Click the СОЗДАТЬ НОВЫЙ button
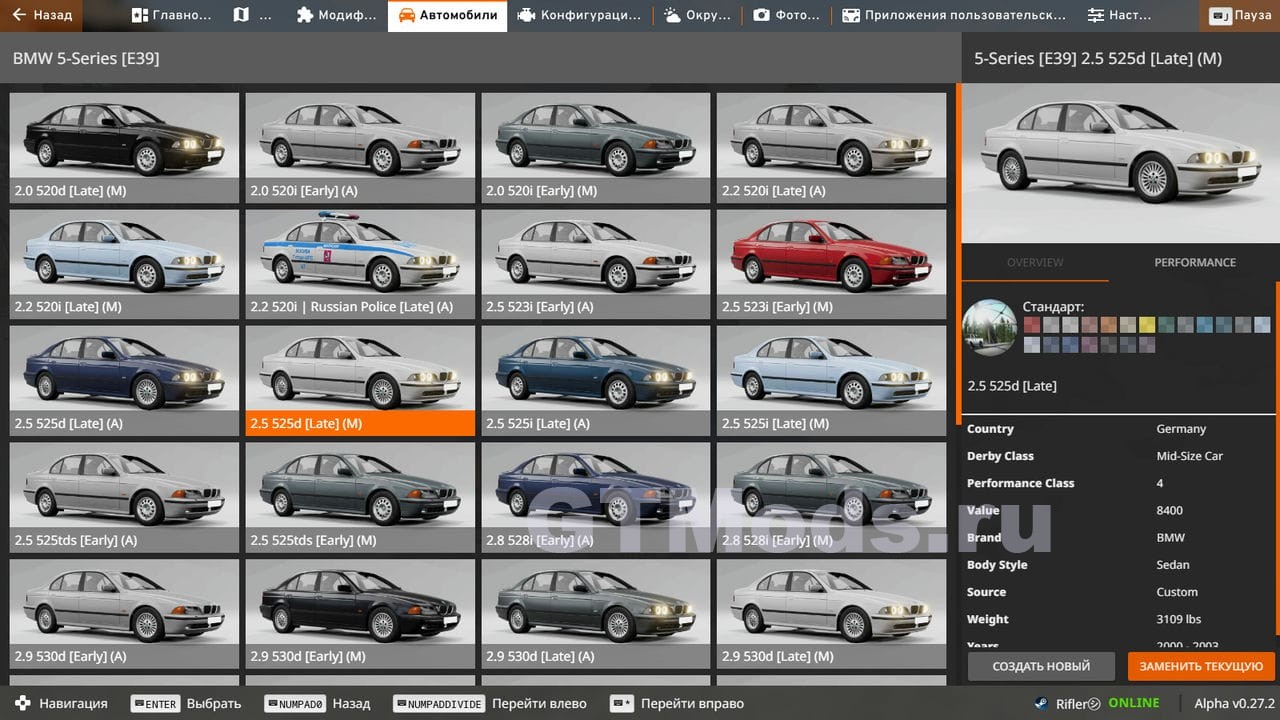Screen dimensions: 1280x720 1041,666
